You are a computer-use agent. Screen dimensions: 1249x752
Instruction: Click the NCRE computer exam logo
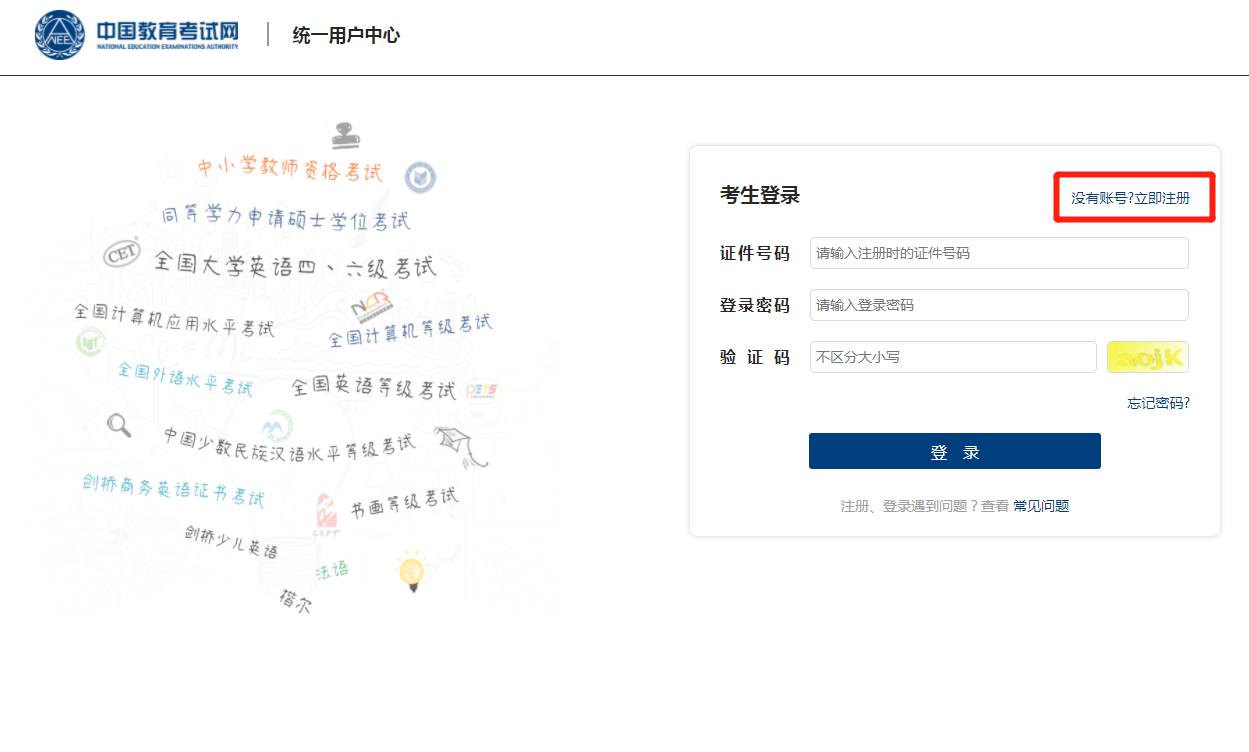370,307
